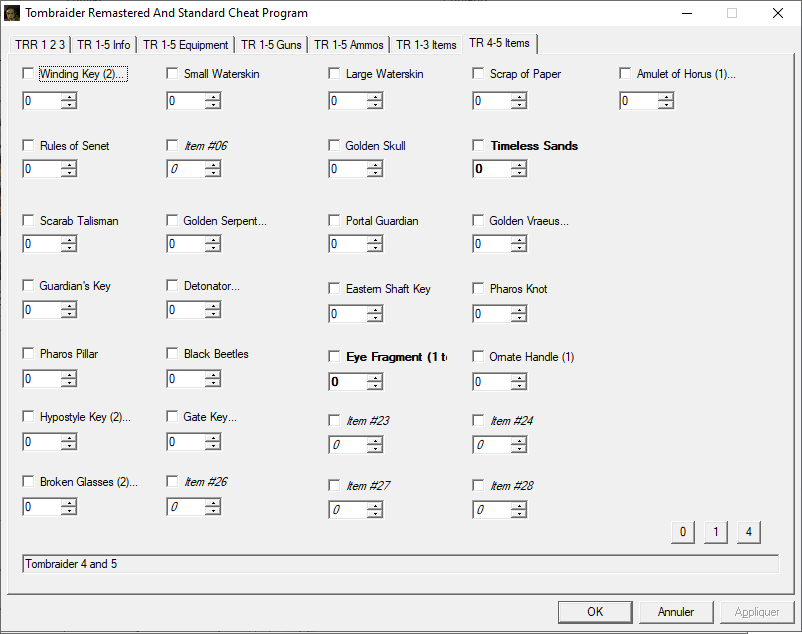Viewport: 802px width, 634px height.
Task: Select the TR 4-5 Items tab
Action: click(499, 43)
